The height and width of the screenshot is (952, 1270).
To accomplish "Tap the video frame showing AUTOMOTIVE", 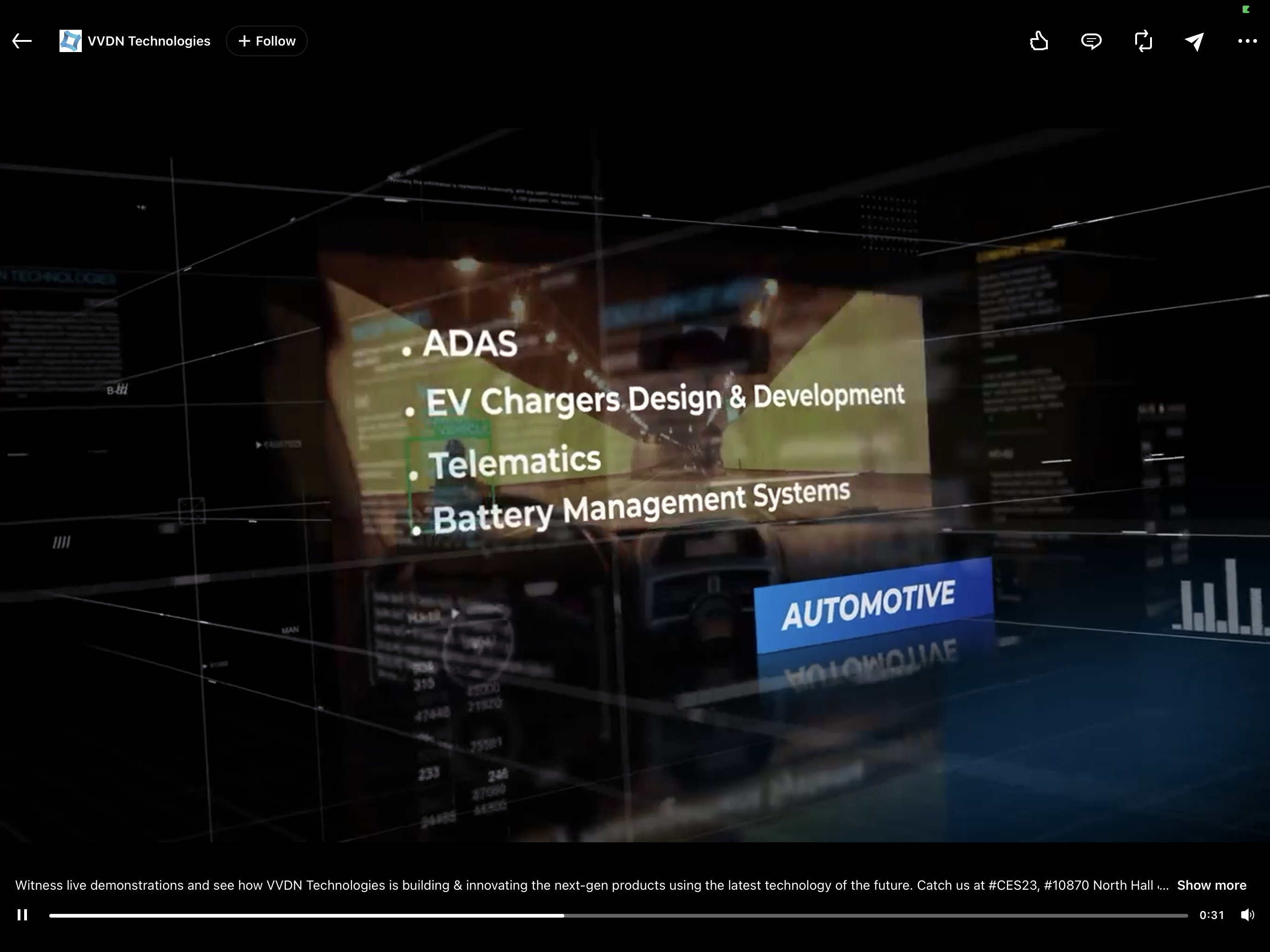I will pyautogui.click(x=635, y=485).
